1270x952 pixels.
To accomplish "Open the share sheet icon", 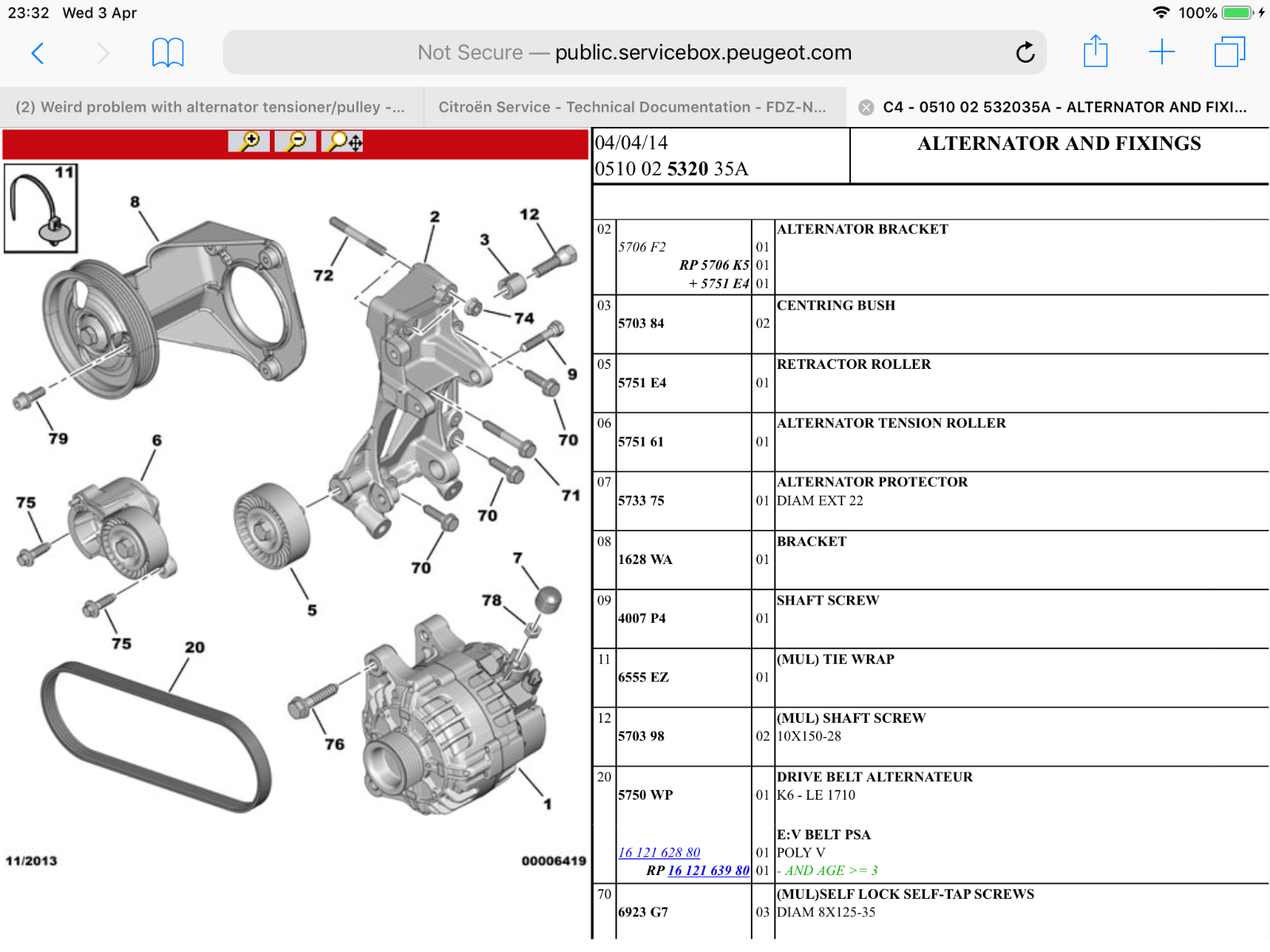I will point(1095,52).
